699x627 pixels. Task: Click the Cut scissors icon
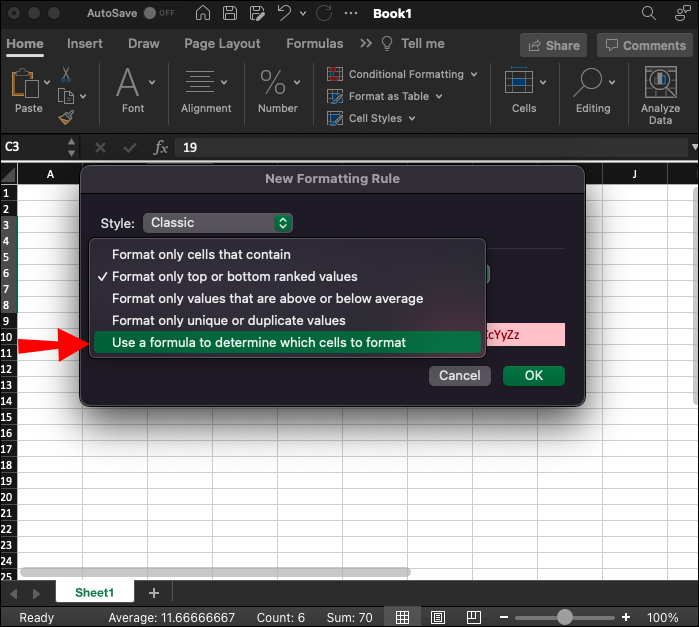coord(66,75)
